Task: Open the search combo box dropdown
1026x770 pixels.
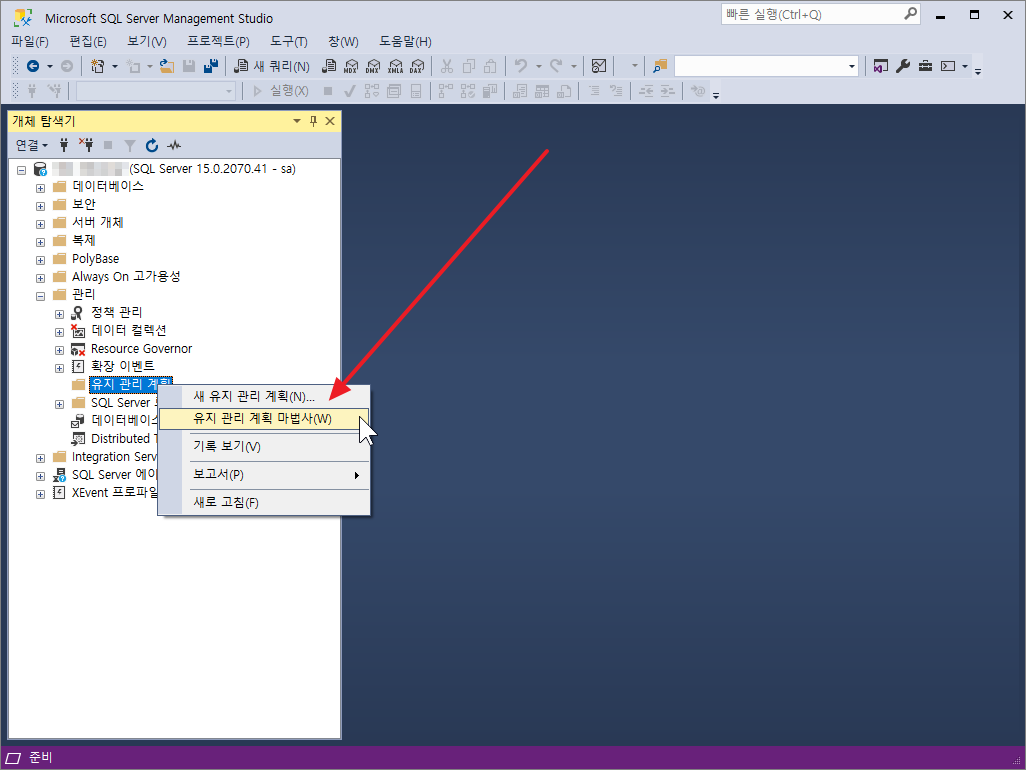Action: click(x=851, y=66)
